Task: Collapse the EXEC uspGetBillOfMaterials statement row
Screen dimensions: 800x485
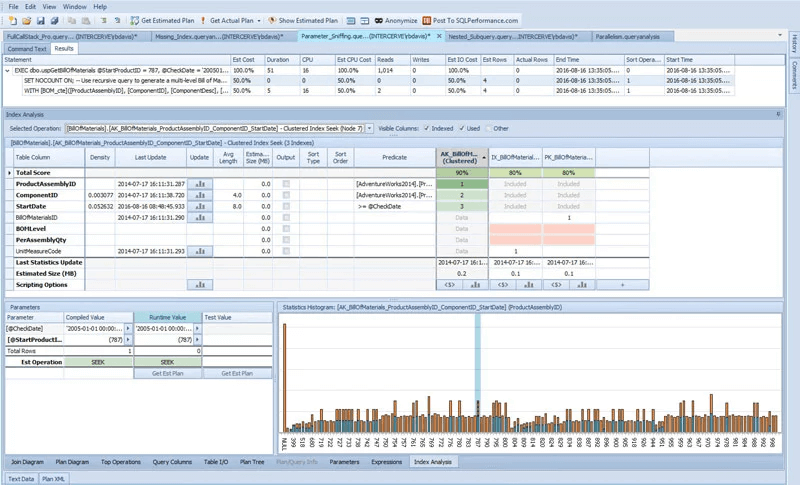Action: click(x=8, y=70)
